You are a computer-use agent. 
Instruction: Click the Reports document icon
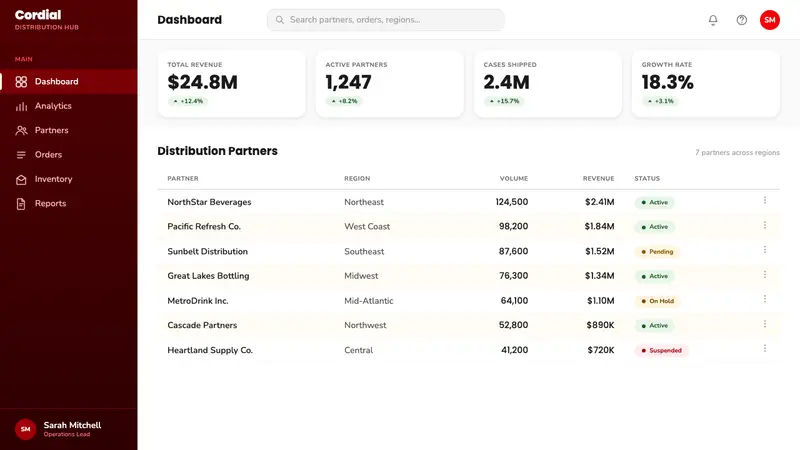tap(21, 204)
